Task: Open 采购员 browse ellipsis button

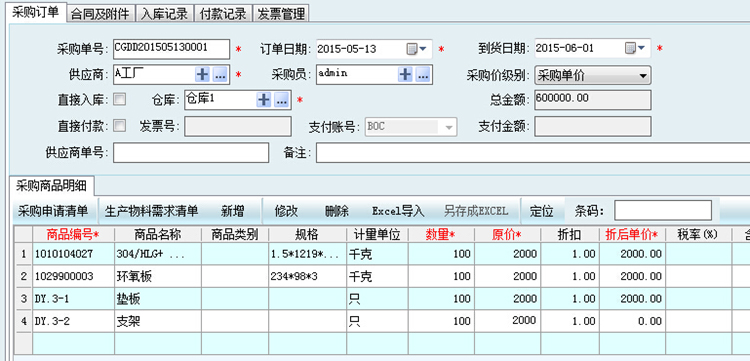Action: (x=422, y=74)
